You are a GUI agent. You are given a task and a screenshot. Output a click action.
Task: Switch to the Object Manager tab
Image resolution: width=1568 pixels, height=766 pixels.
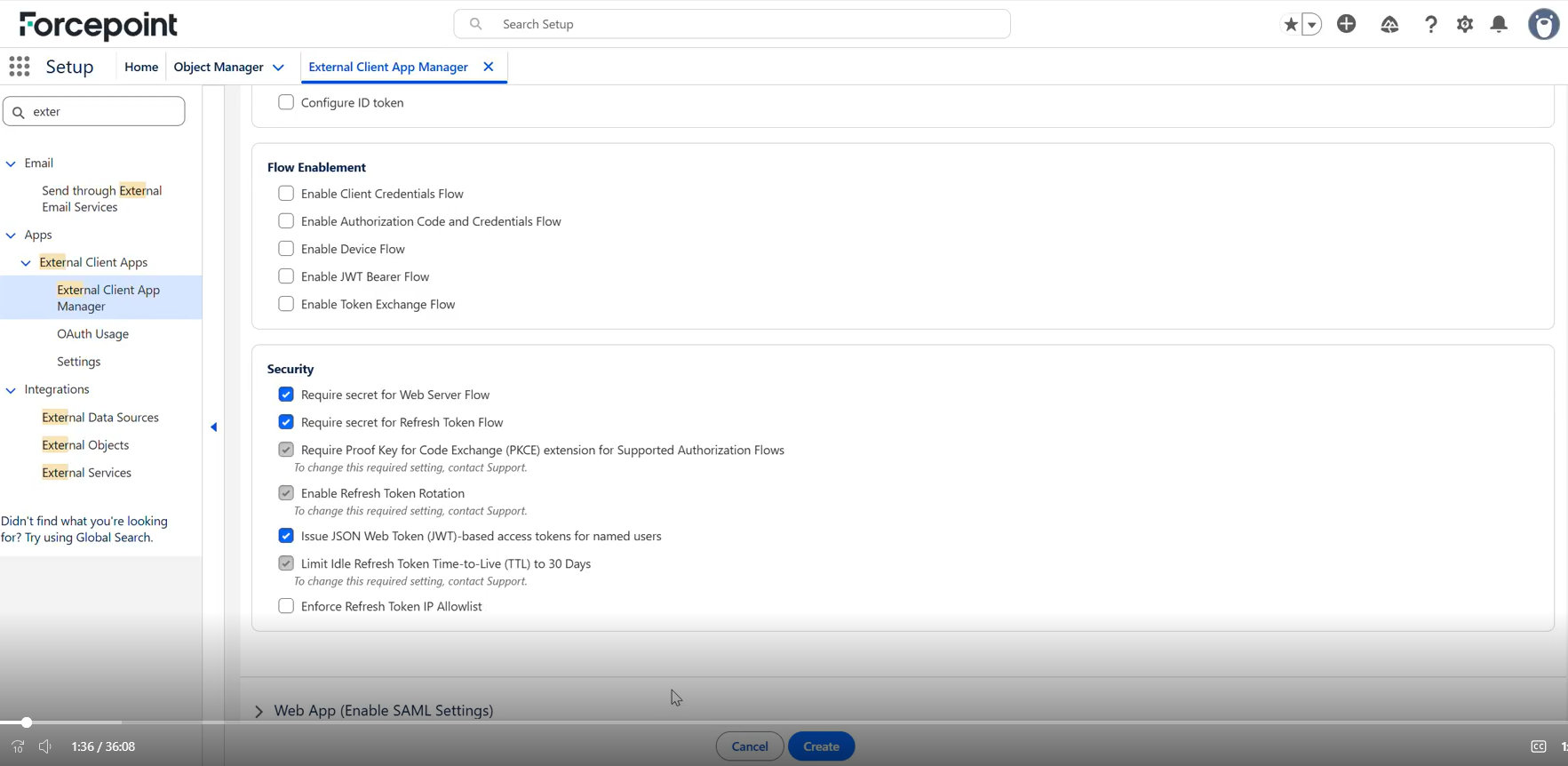[x=219, y=67]
